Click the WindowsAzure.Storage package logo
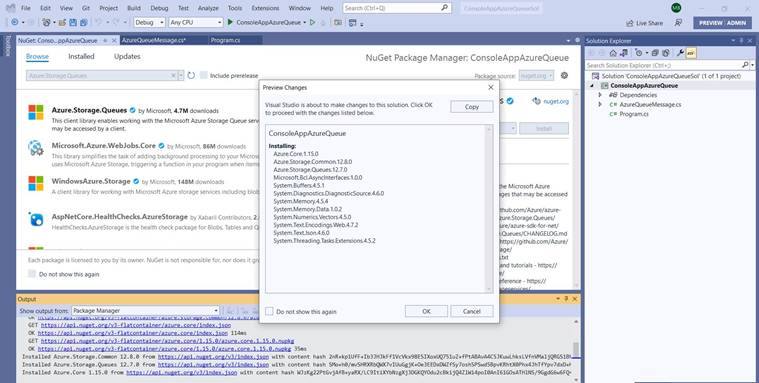Image resolution: width=759 pixels, height=383 pixels. click(x=36, y=183)
